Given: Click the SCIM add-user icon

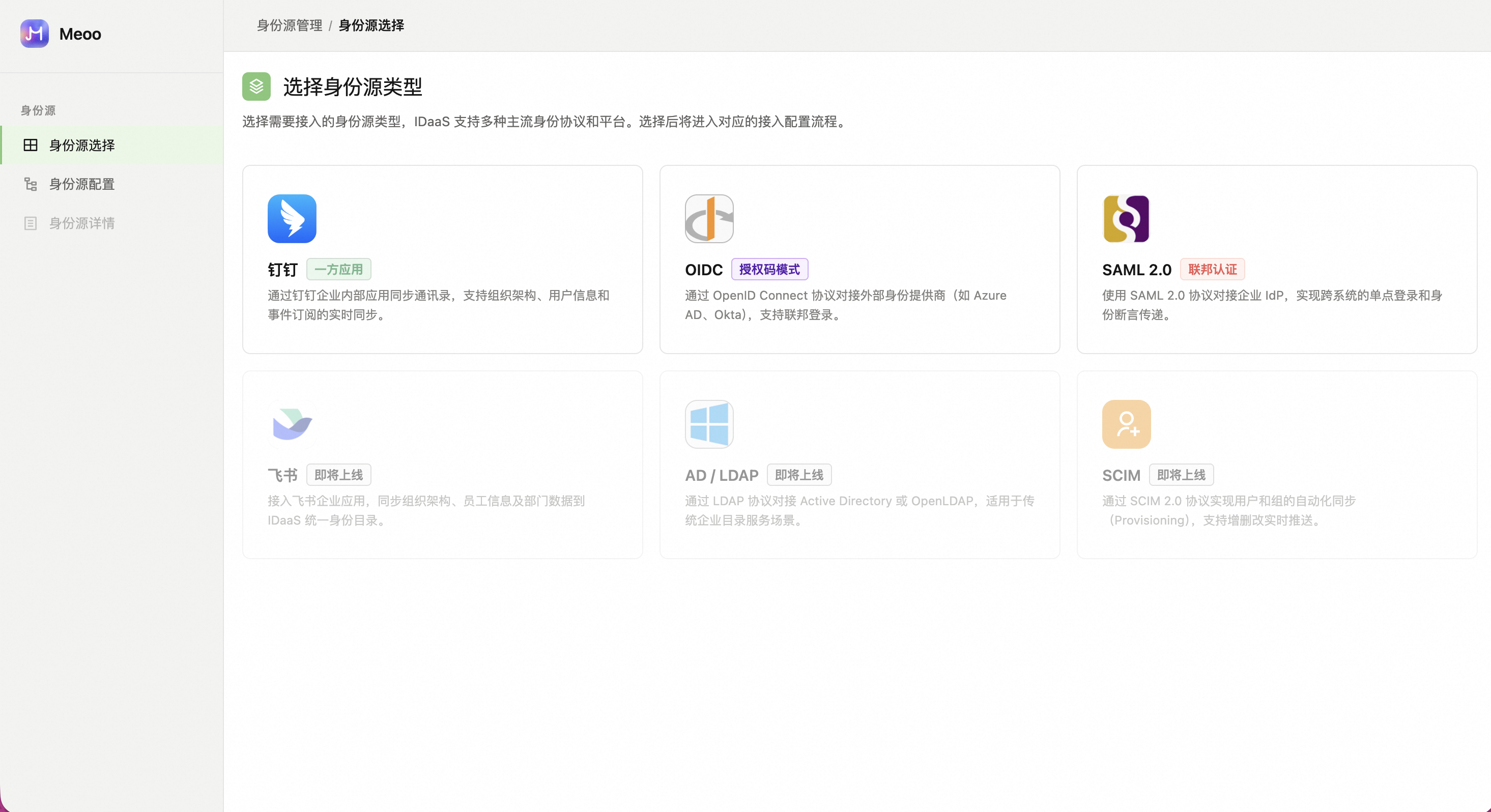Looking at the screenshot, I should point(1126,424).
